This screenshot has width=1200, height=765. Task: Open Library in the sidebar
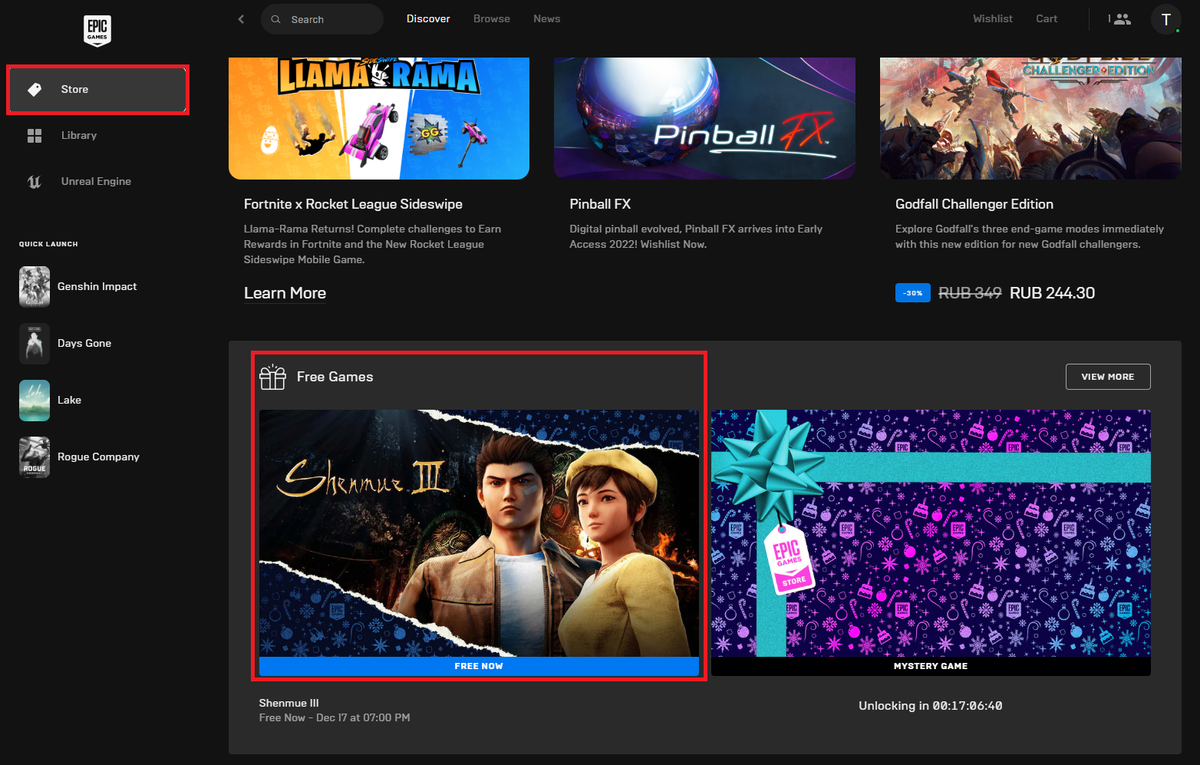coord(97,136)
